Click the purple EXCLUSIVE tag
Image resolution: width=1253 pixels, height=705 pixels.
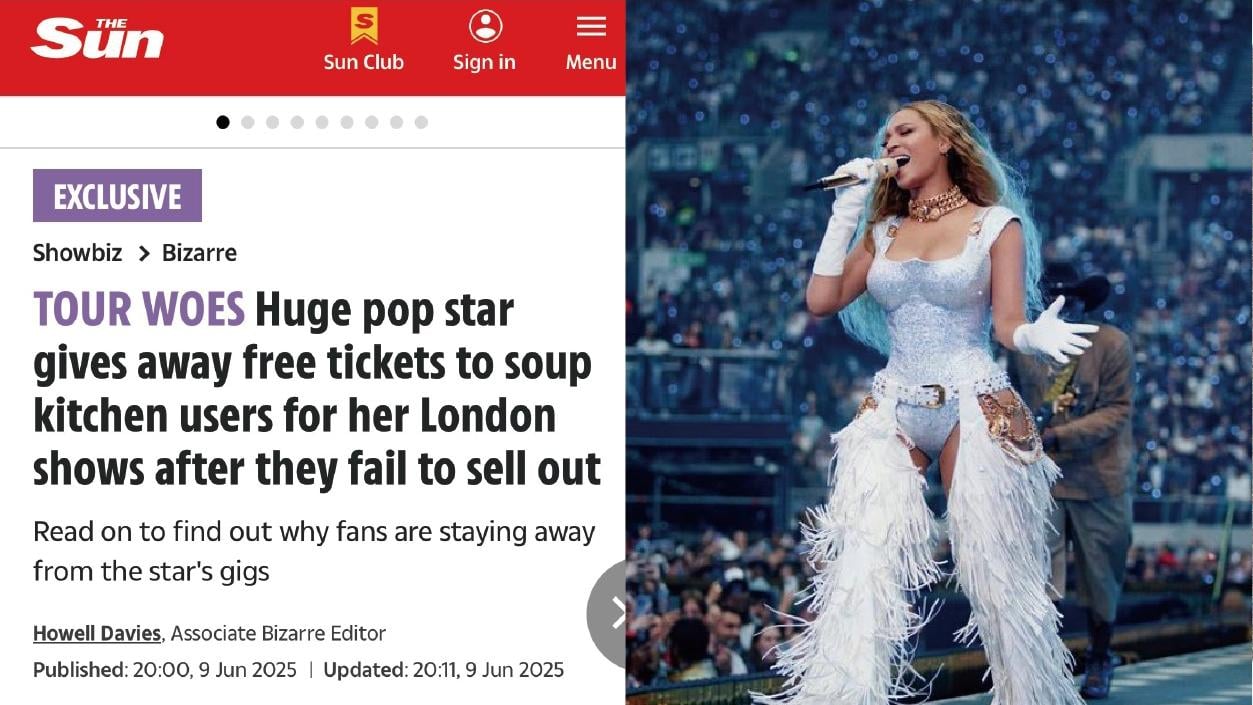point(117,196)
